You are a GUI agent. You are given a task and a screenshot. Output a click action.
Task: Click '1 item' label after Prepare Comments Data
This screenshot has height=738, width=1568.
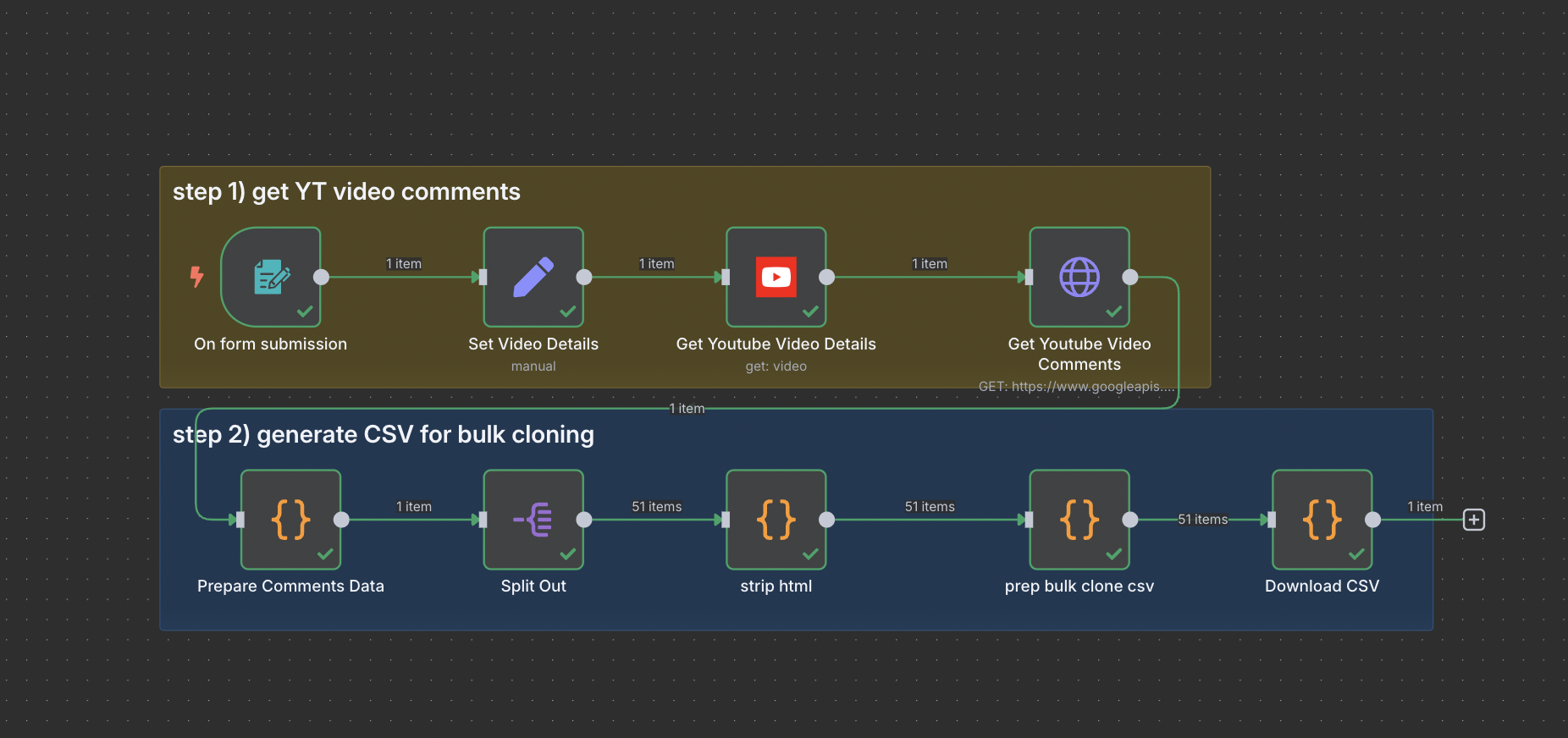point(414,507)
